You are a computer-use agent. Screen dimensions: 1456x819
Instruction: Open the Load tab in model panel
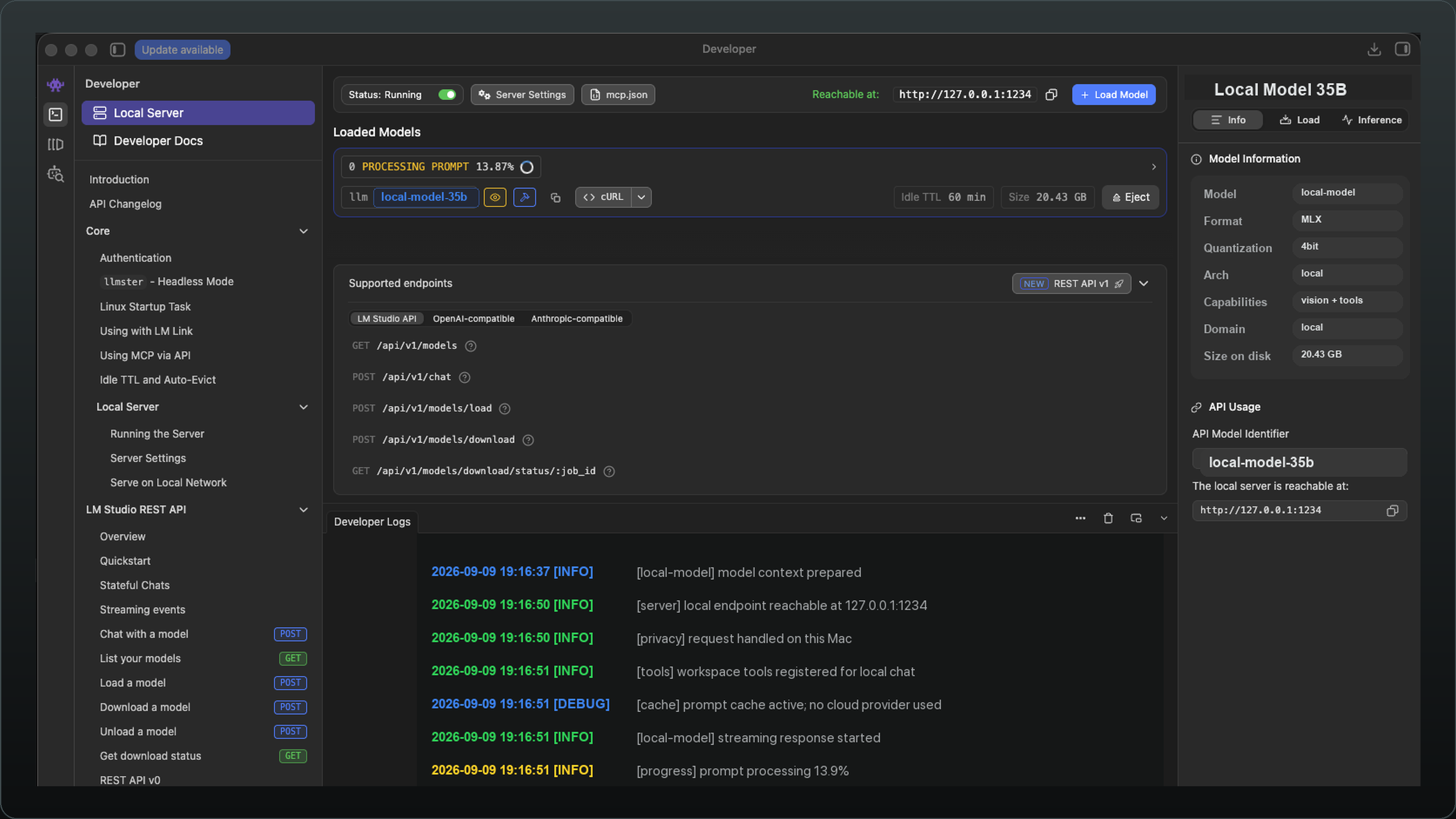click(x=1299, y=120)
